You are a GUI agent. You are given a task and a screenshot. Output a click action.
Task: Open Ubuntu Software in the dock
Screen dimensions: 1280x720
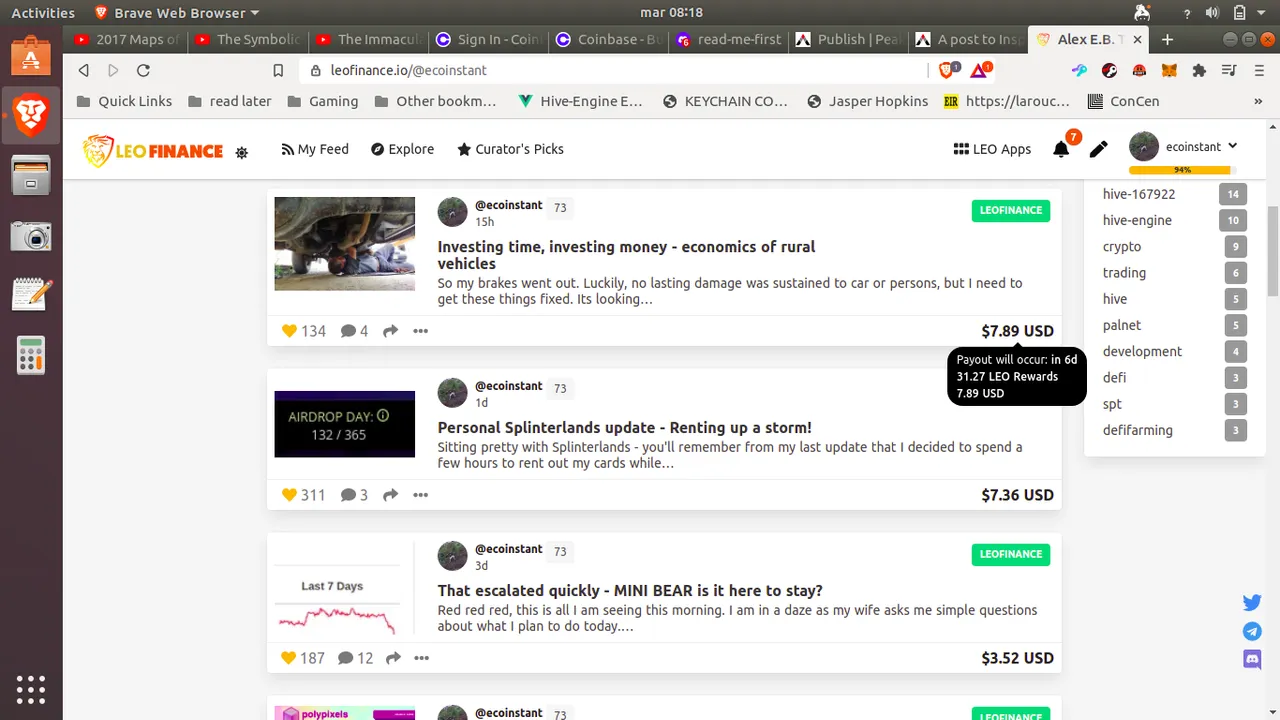click(31, 56)
